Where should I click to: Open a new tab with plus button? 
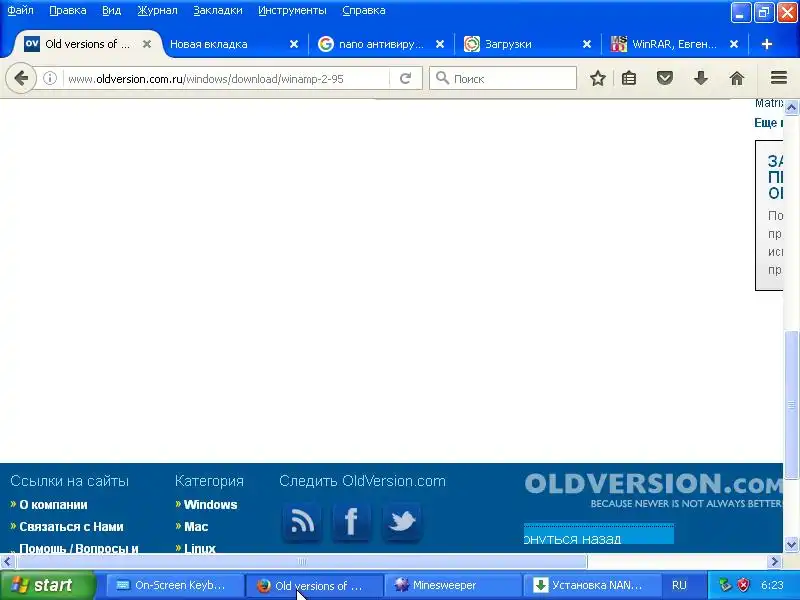tap(766, 44)
